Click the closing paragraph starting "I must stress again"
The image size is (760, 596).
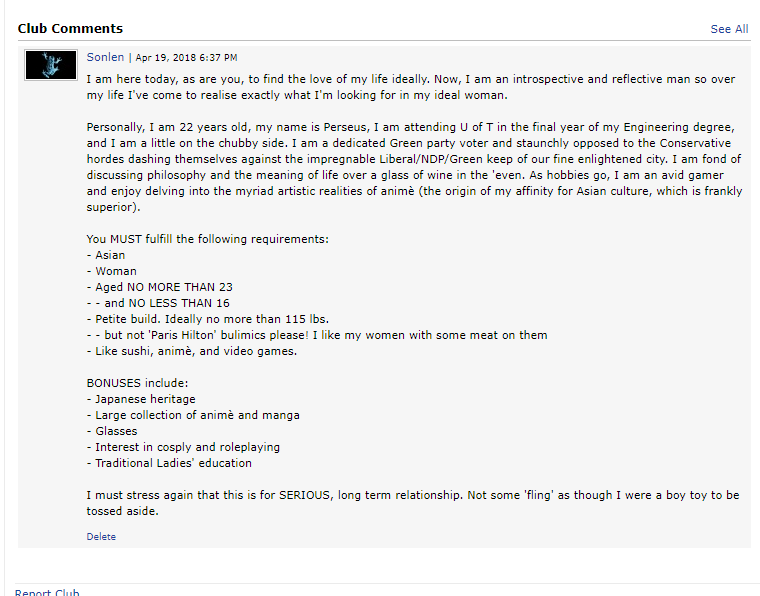tap(413, 503)
